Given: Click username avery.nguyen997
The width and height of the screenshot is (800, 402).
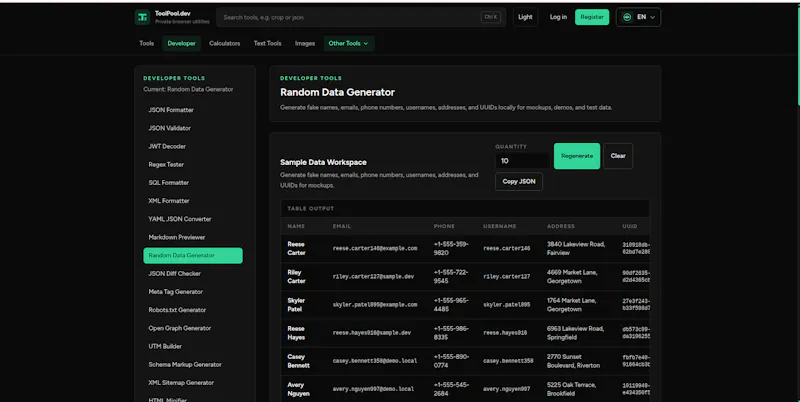Looking at the screenshot, I should tap(507, 389).
